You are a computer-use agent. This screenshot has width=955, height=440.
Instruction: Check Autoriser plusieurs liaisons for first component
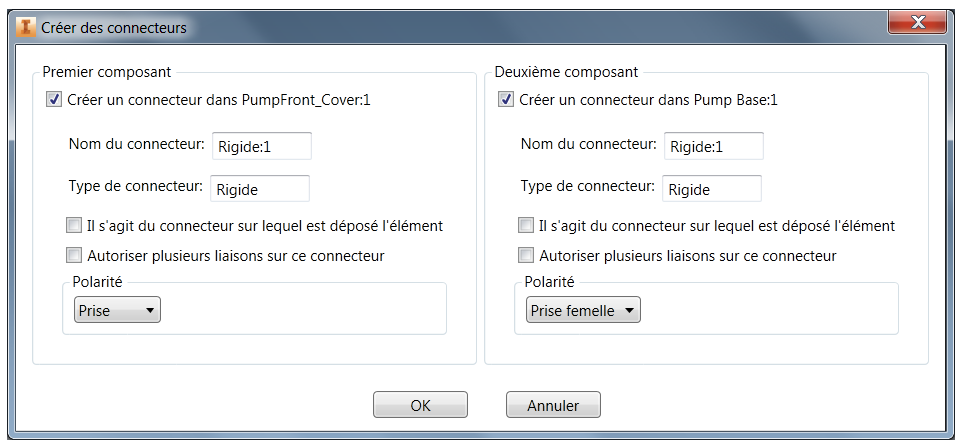click(73, 256)
